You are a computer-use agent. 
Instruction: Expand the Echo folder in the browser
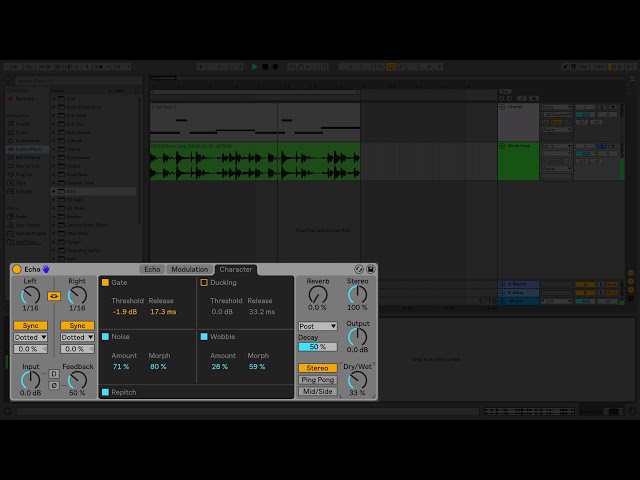coord(53,191)
